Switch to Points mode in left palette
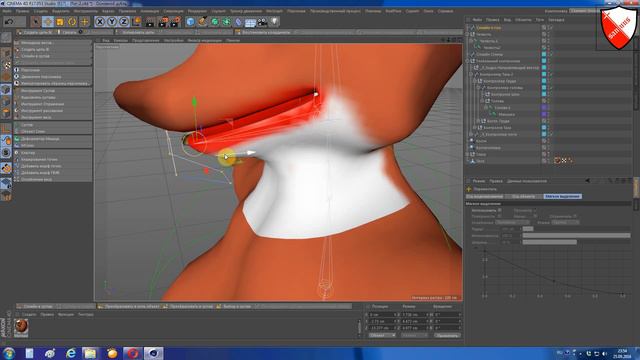 click(6, 89)
